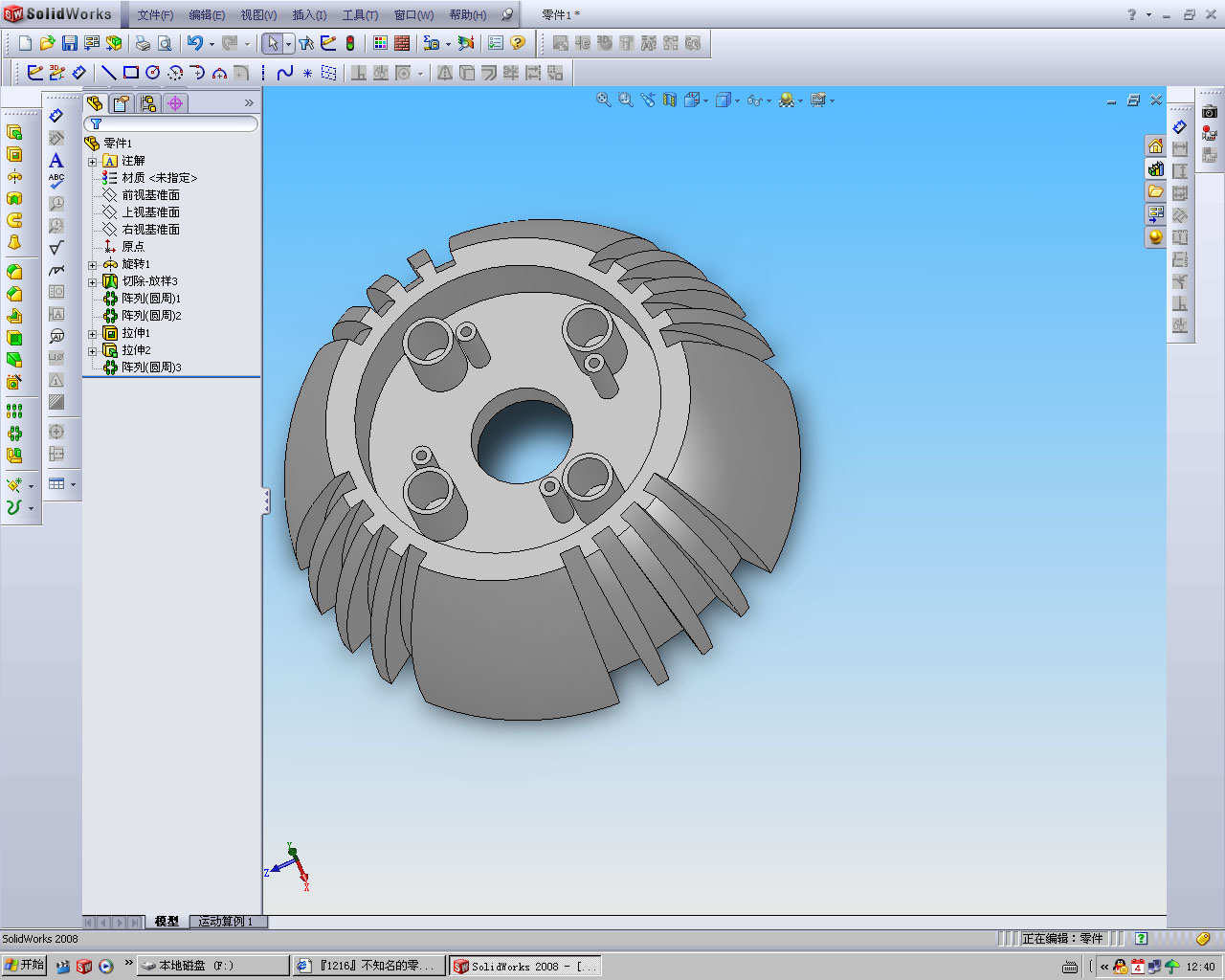Viewport: 1225px width, 980px height.
Task: Expand the 切除-放样3 feature node
Action: [93, 281]
